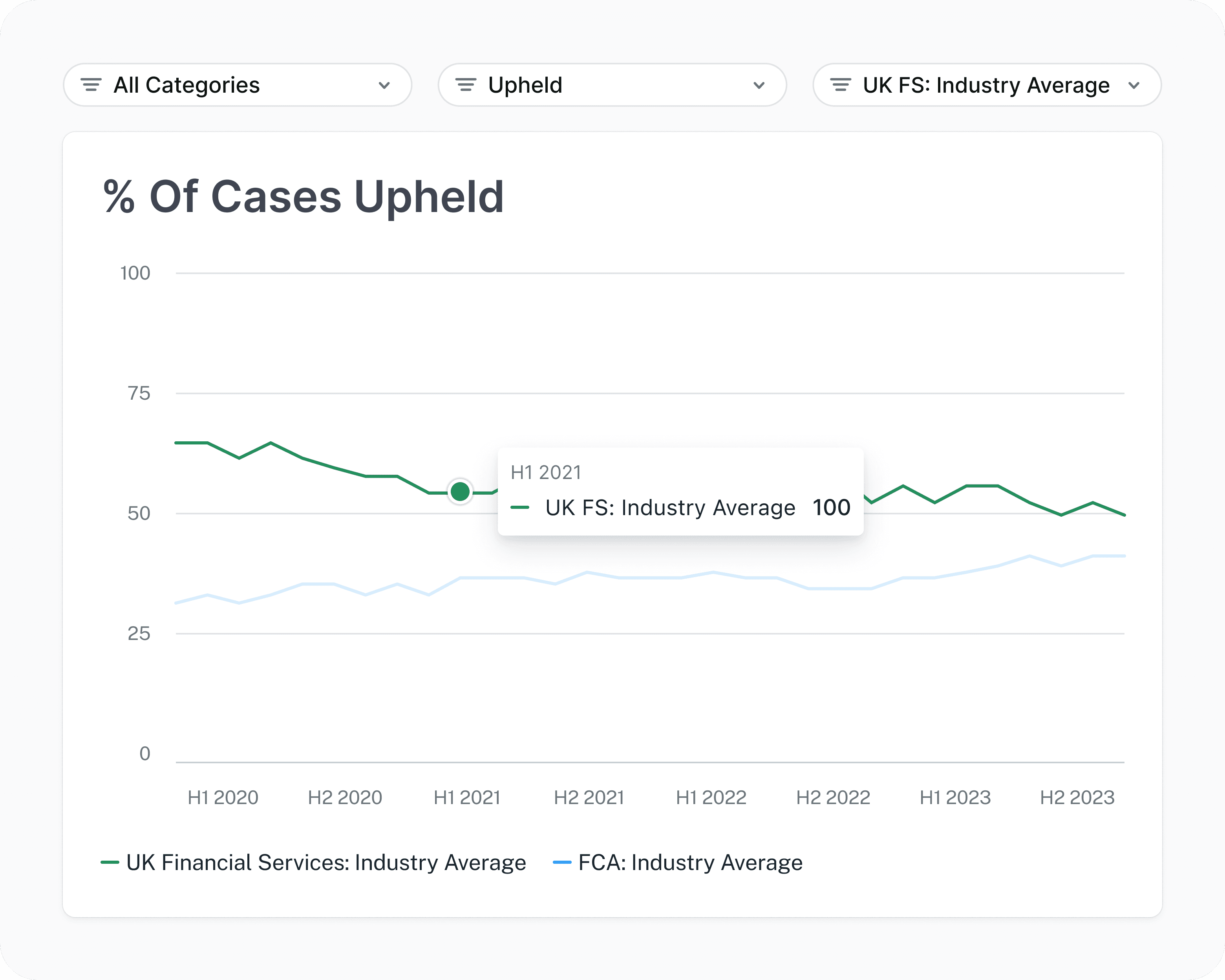
Task: Click the green legend line swatch
Action: (x=110, y=862)
